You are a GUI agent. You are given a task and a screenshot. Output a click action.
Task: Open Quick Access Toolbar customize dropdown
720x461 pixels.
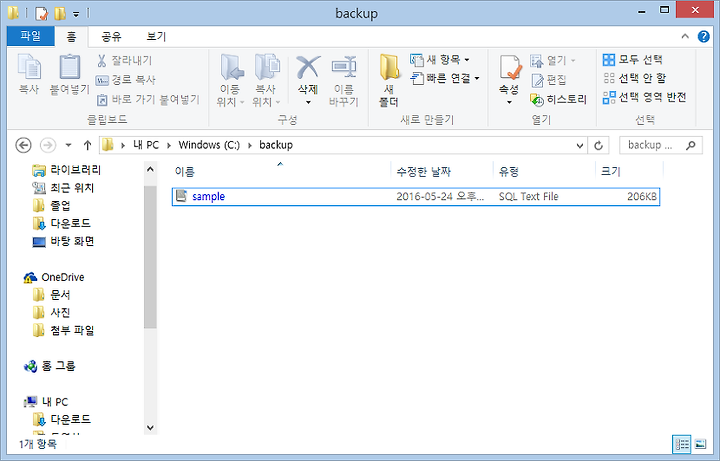coord(76,14)
